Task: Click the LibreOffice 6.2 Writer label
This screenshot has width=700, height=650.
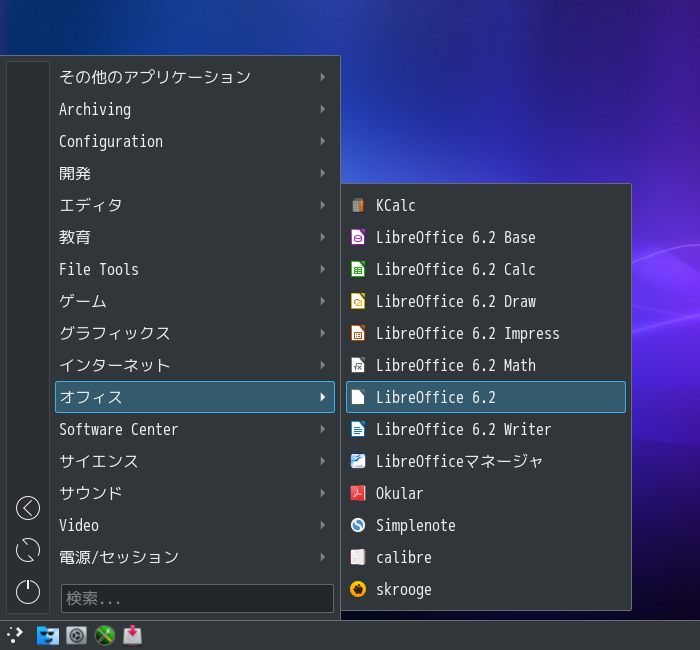Action: tap(463, 429)
